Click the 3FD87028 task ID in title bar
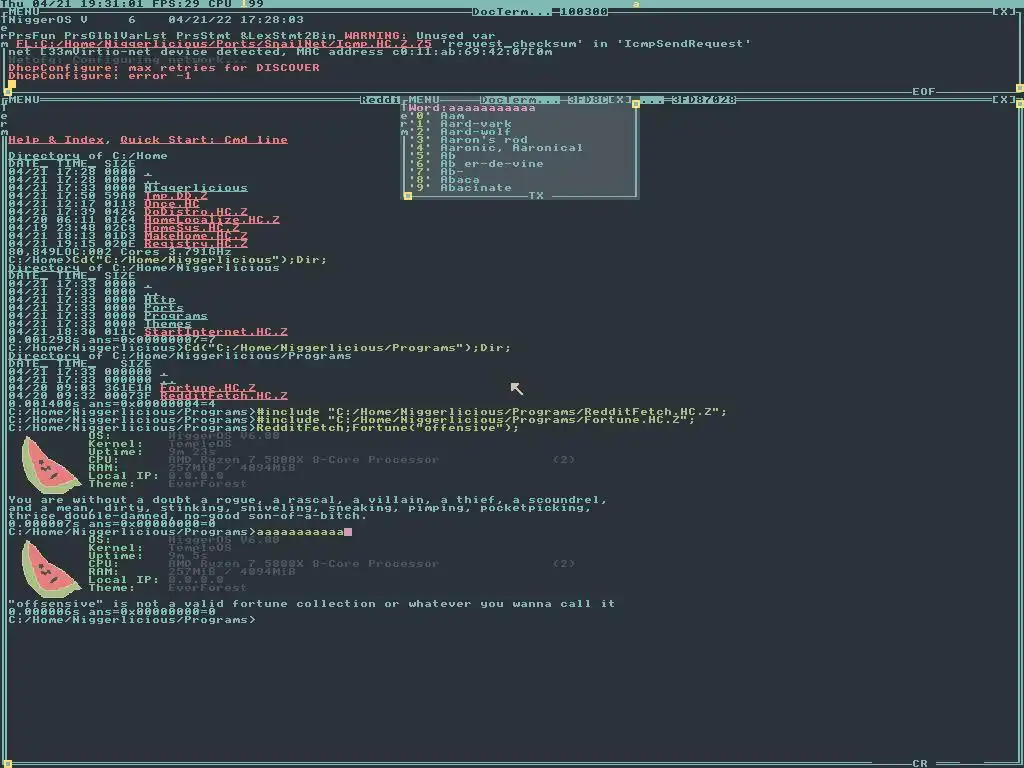This screenshot has height=768, width=1024. coord(704,100)
